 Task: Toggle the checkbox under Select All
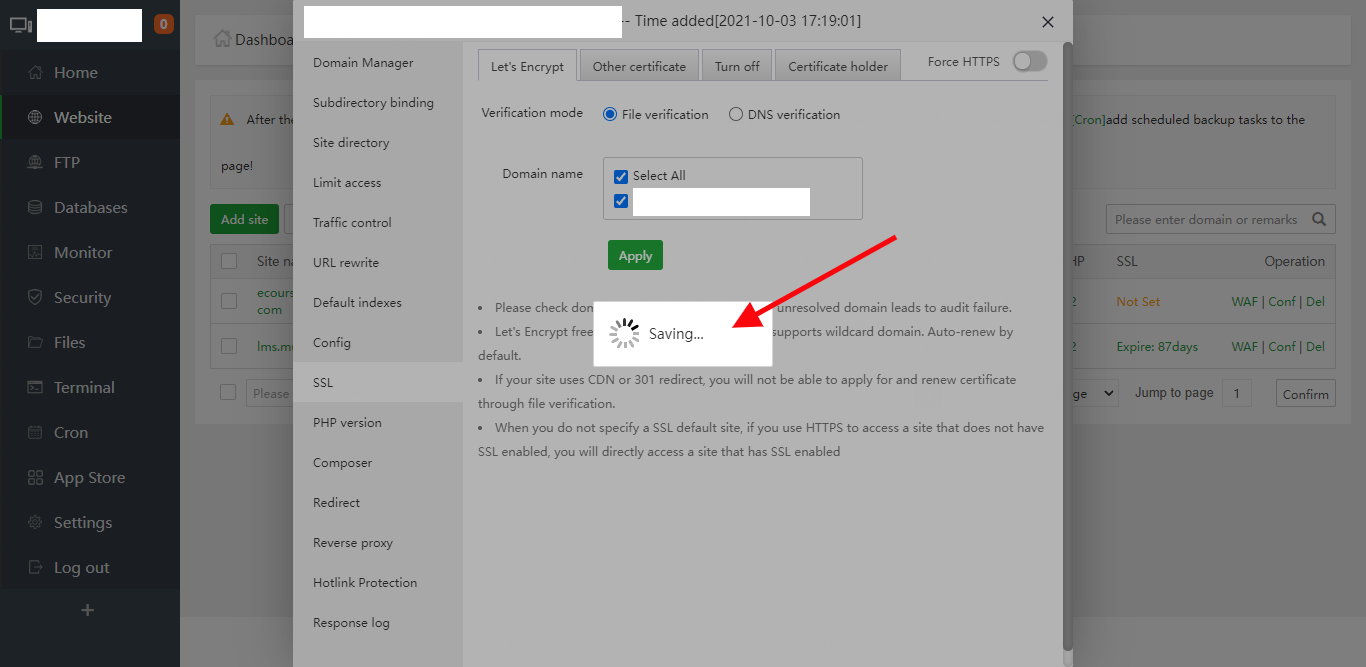pyautogui.click(x=621, y=201)
